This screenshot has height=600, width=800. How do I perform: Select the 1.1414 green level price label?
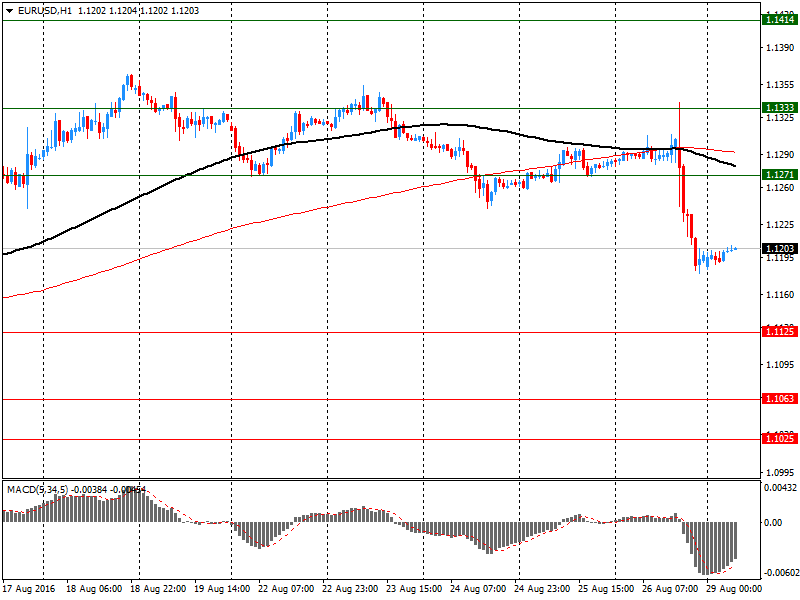779,20
